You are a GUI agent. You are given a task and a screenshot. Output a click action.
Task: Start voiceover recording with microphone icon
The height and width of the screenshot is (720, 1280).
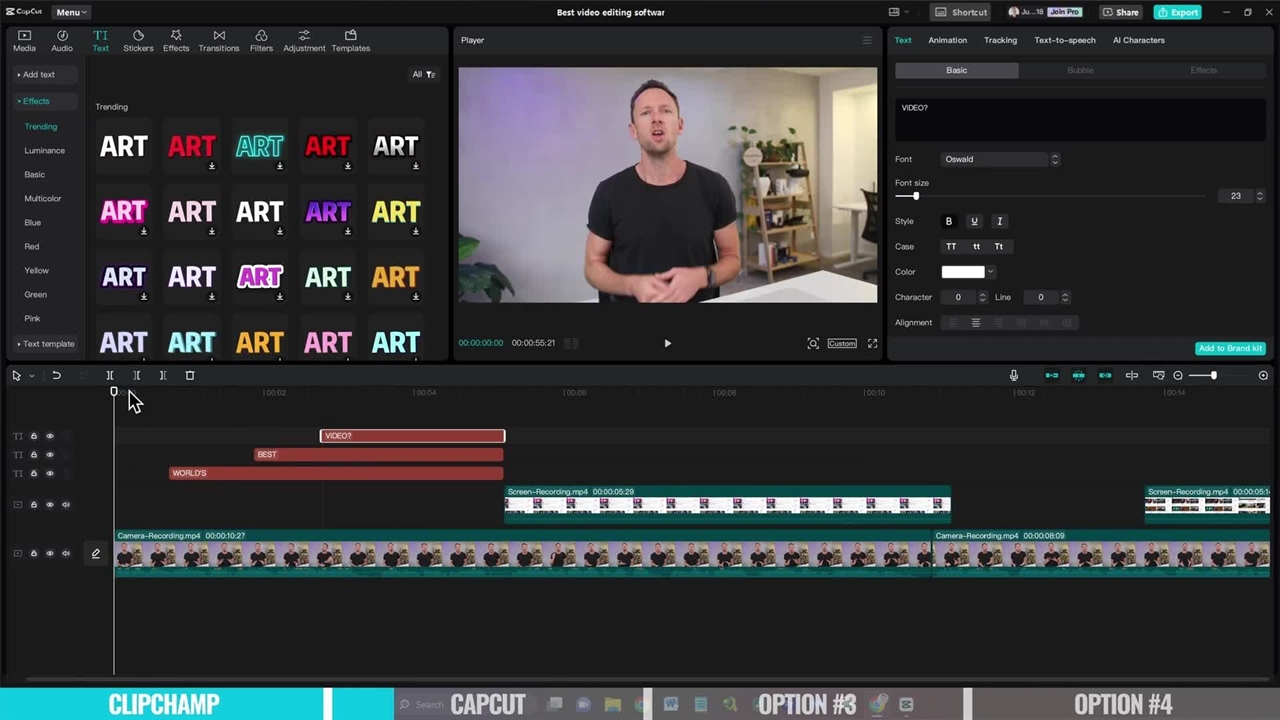point(1013,375)
